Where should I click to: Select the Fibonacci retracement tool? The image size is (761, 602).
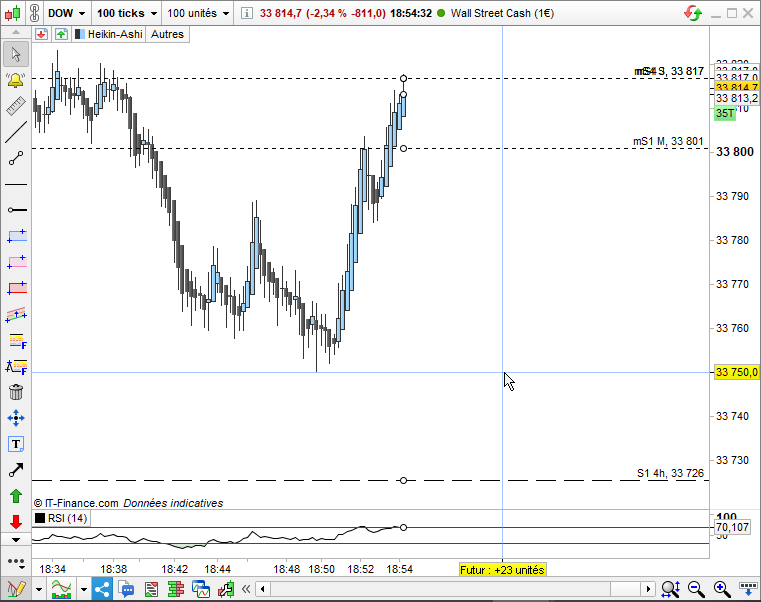coord(17,340)
